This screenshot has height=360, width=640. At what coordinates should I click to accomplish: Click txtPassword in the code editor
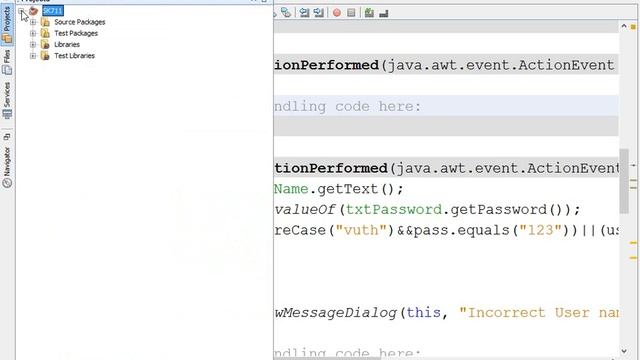click(x=393, y=210)
